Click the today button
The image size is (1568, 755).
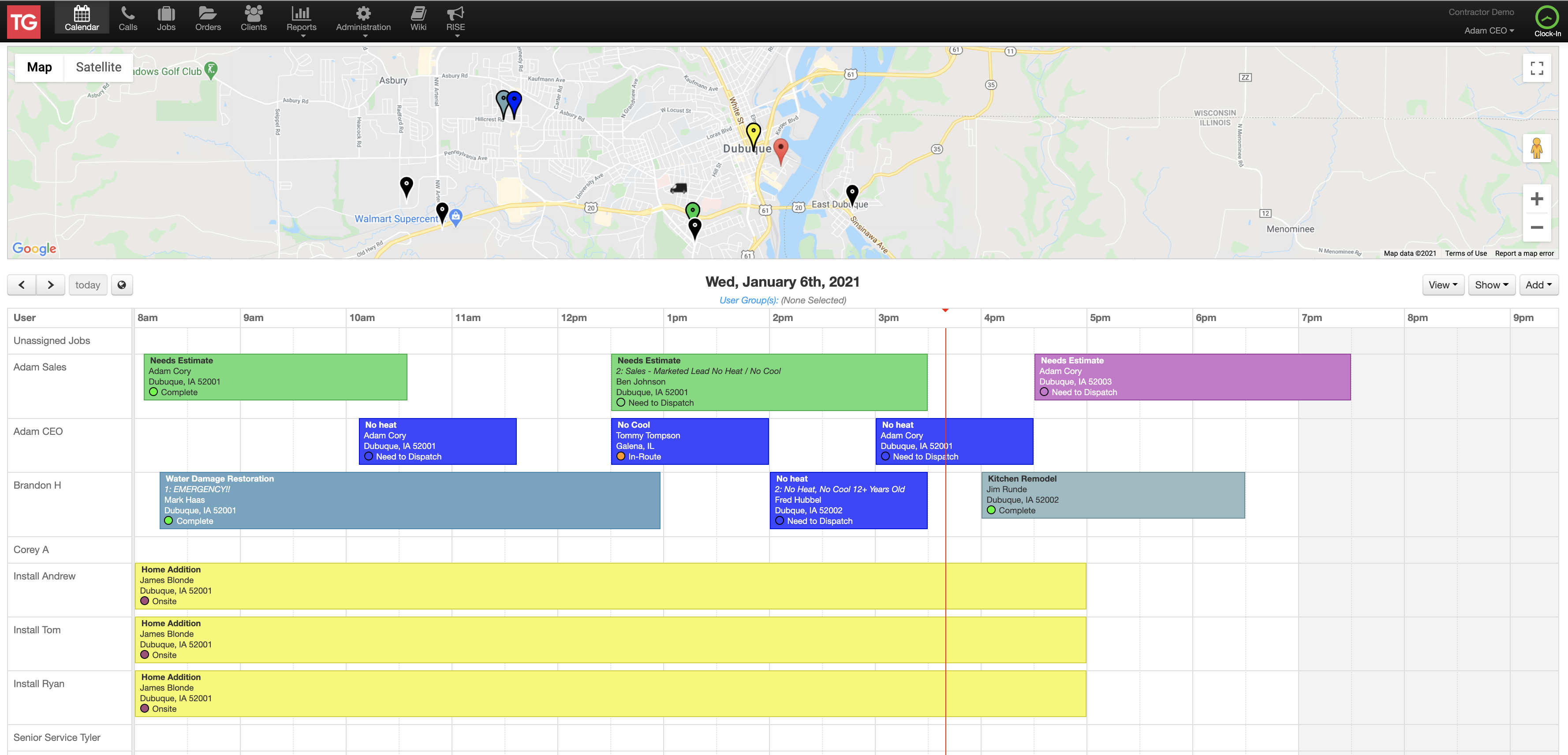(88, 285)
